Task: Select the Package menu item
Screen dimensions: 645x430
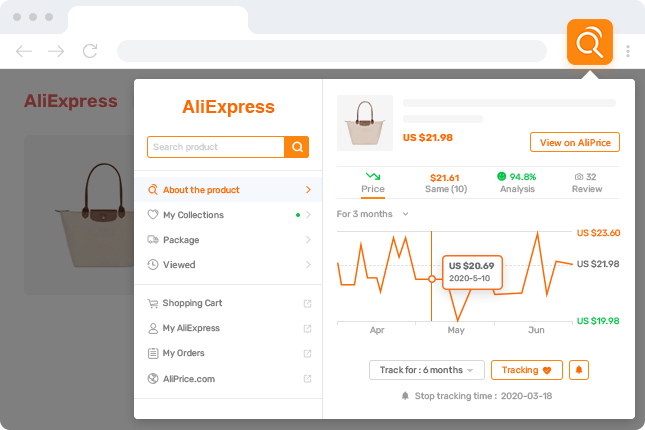Action: click(x=228, y=239)
